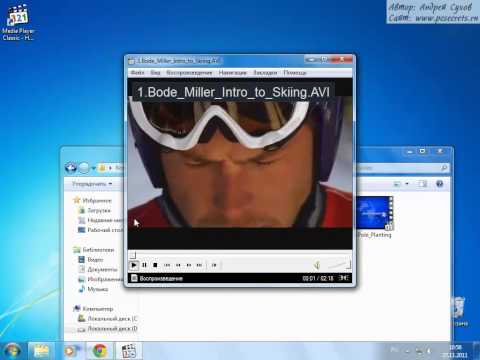Image resolution: width=480 pixels, height=360 pixels.
Task: Mute audio with speaker icon
Action: coord(317,265)
